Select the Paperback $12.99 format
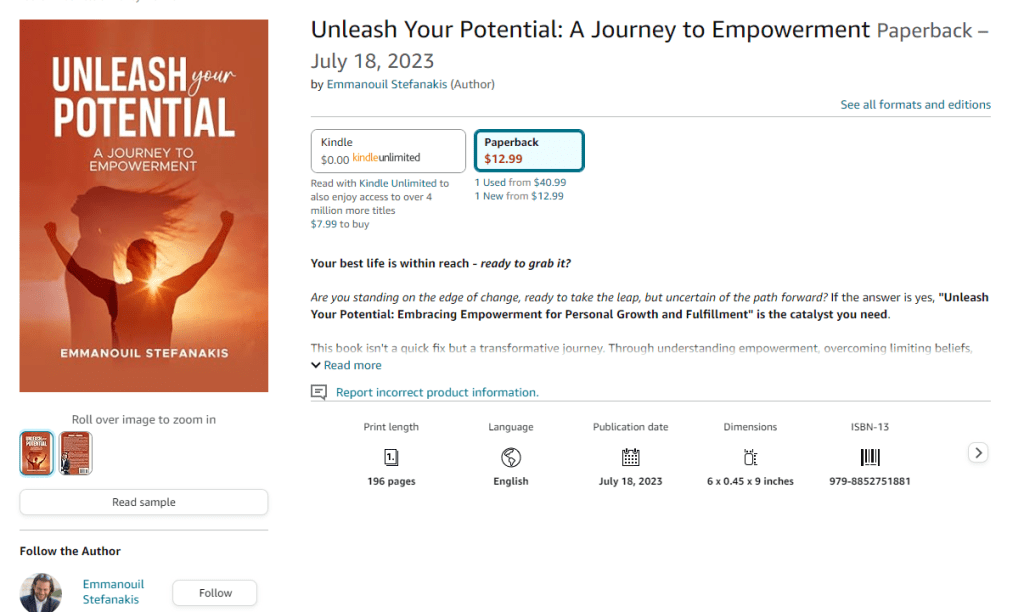Image resolution: width=1024 pixels, height=612 pixels. pos(529,151)
